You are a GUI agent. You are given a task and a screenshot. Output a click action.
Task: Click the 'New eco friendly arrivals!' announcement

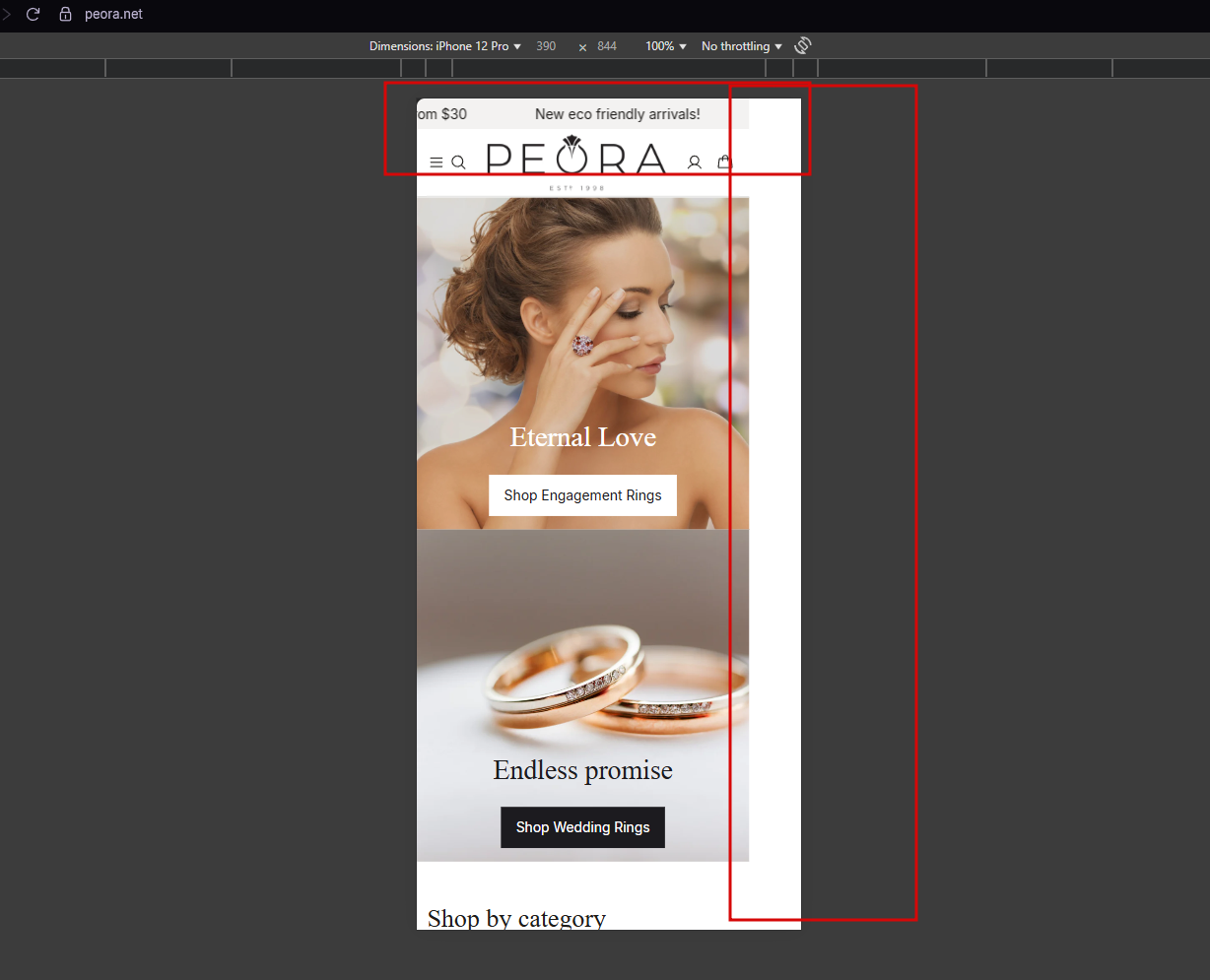coord(618,114)
